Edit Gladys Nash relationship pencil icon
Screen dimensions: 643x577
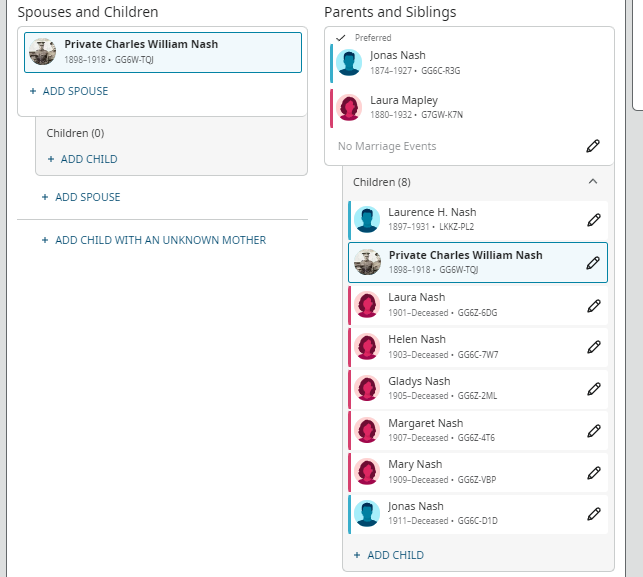(x=593, y=389)
